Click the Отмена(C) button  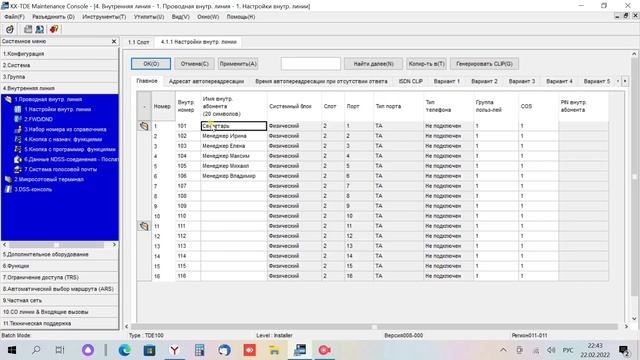point(195,64)
